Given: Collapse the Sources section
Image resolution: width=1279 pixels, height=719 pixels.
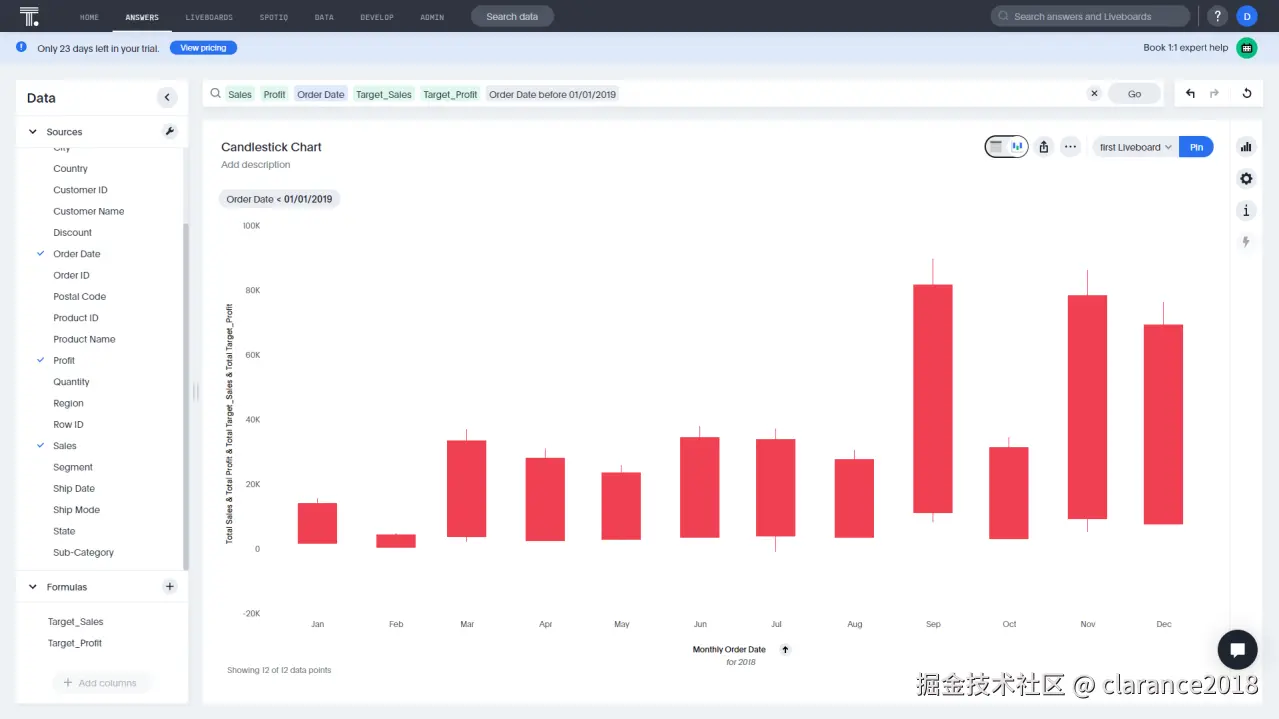Looking at the screenshot, I should (x=33, y=131).
